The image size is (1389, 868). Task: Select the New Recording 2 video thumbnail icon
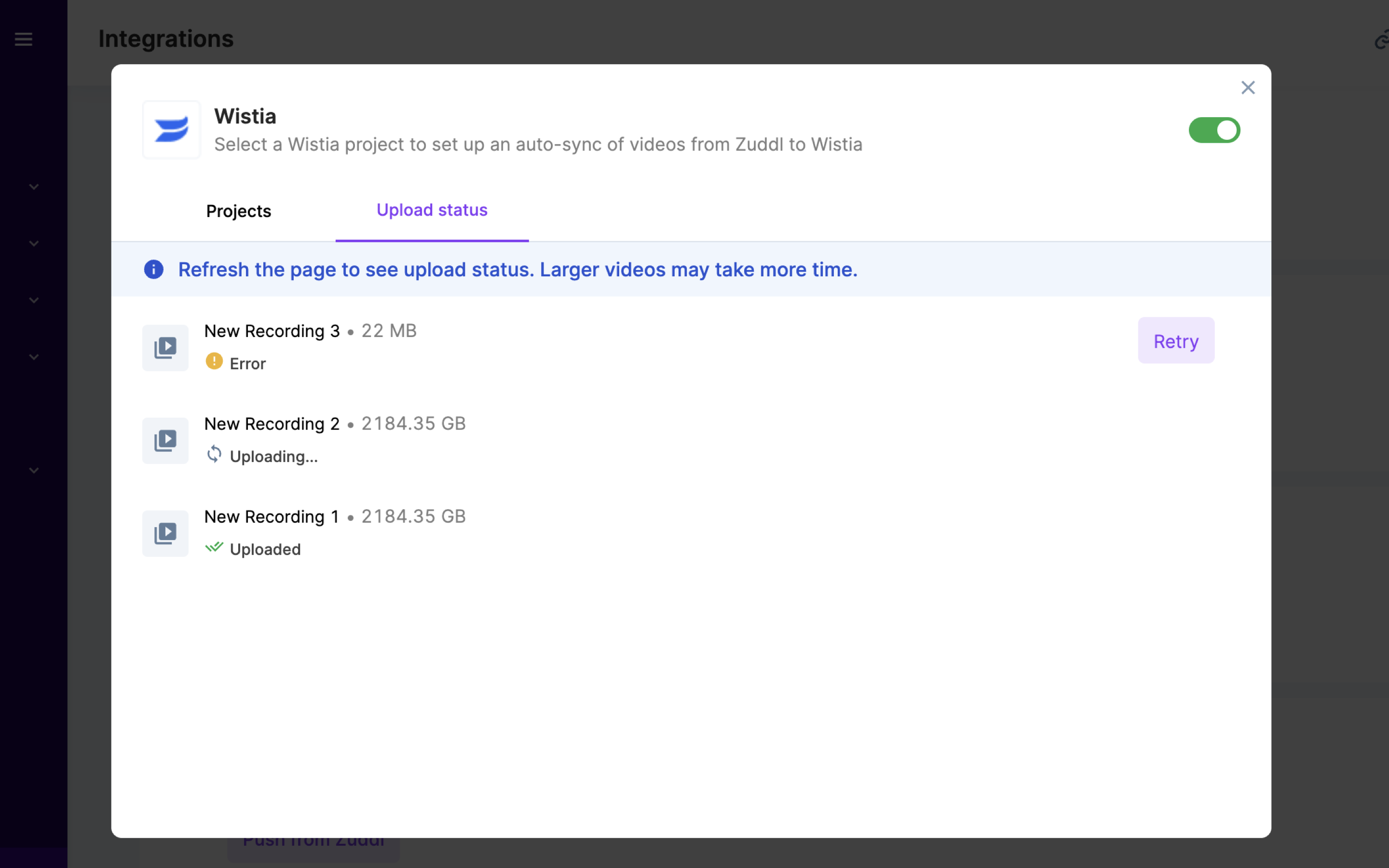pos(165,440)
